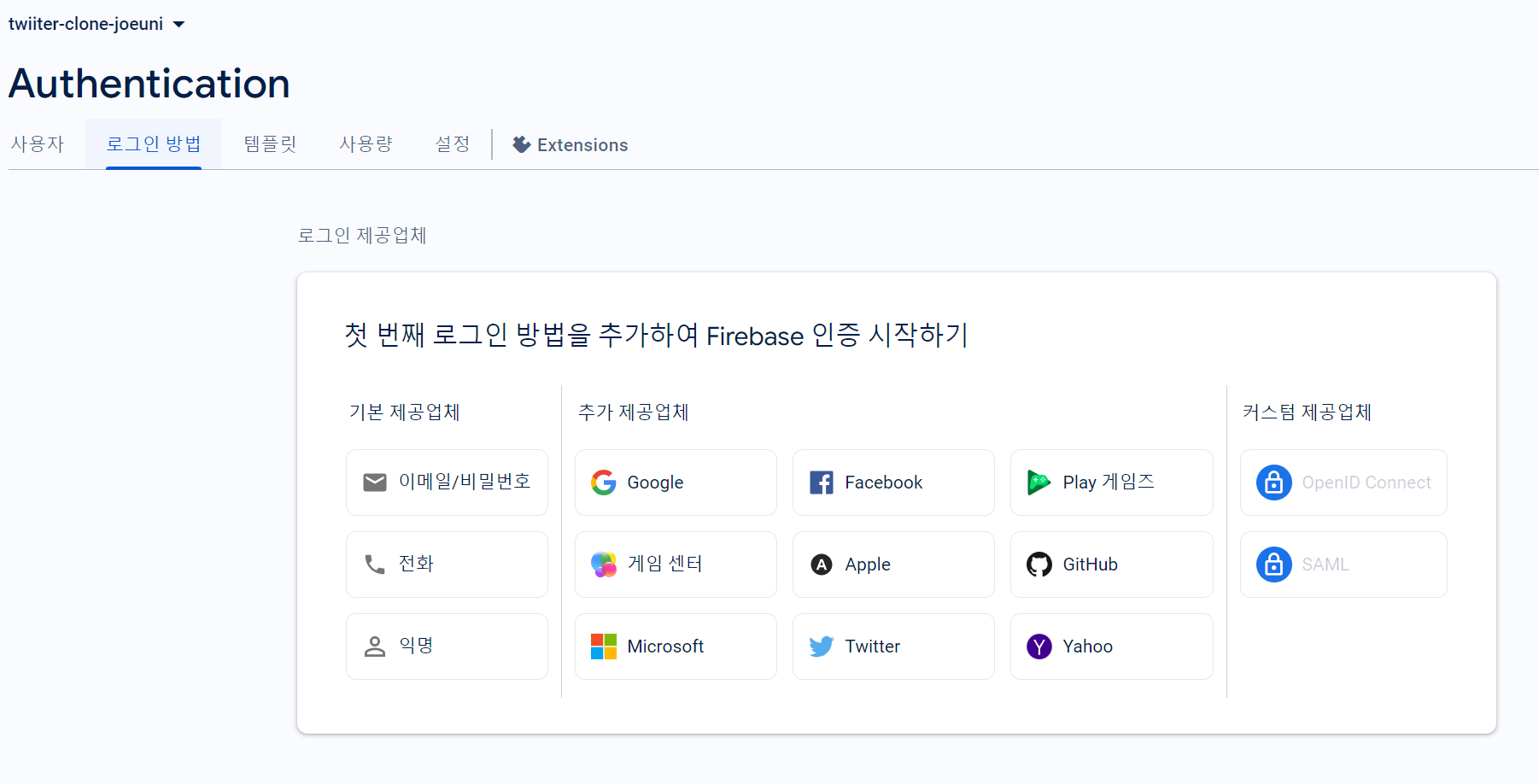Click the envelope icon for 이메일/비밀번호
Image resolution: width=1539 pixels, height=784 pixels.
coord(375,483)
